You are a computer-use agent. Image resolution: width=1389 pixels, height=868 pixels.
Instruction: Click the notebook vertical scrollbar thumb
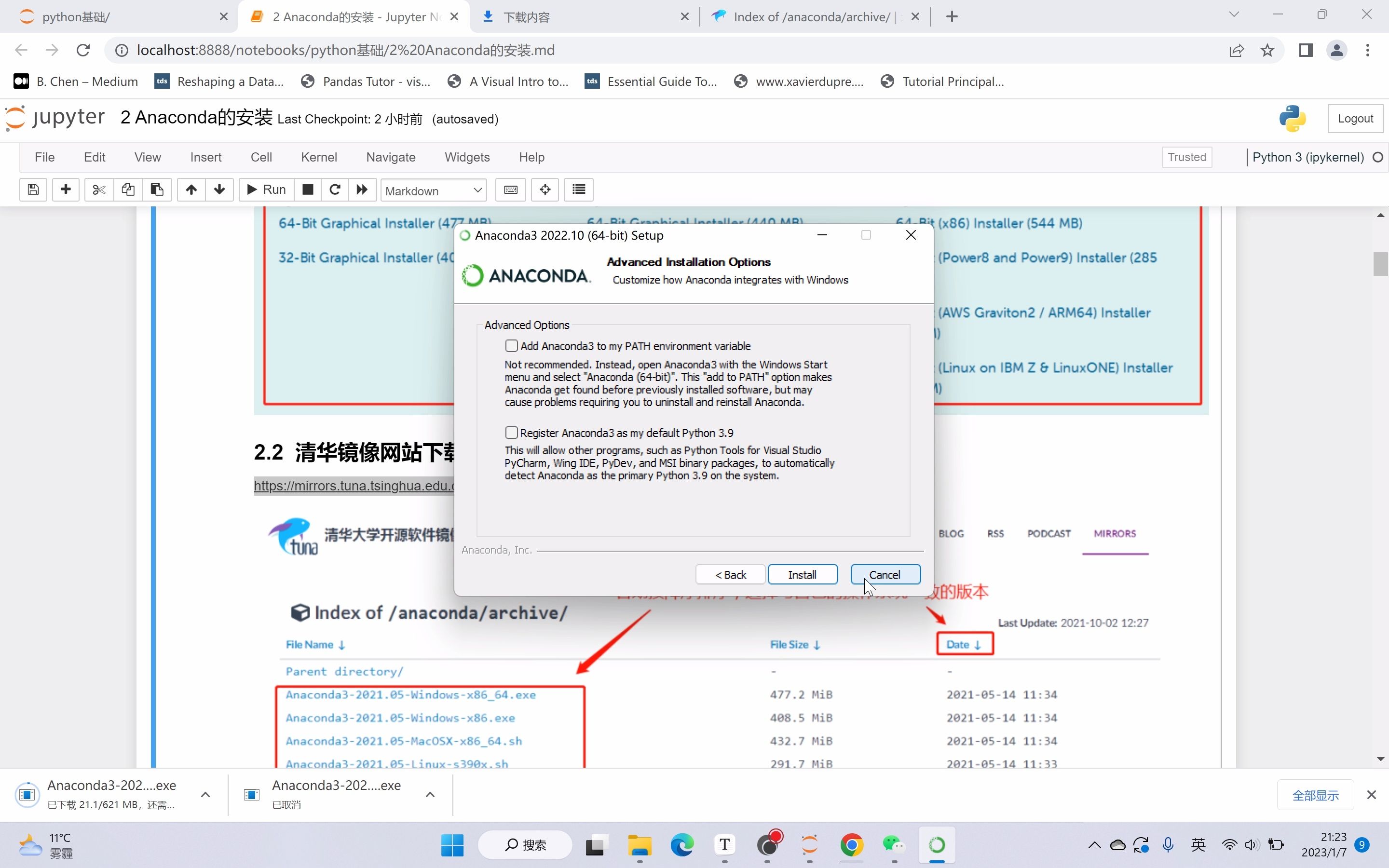[x=1380, y=263]
